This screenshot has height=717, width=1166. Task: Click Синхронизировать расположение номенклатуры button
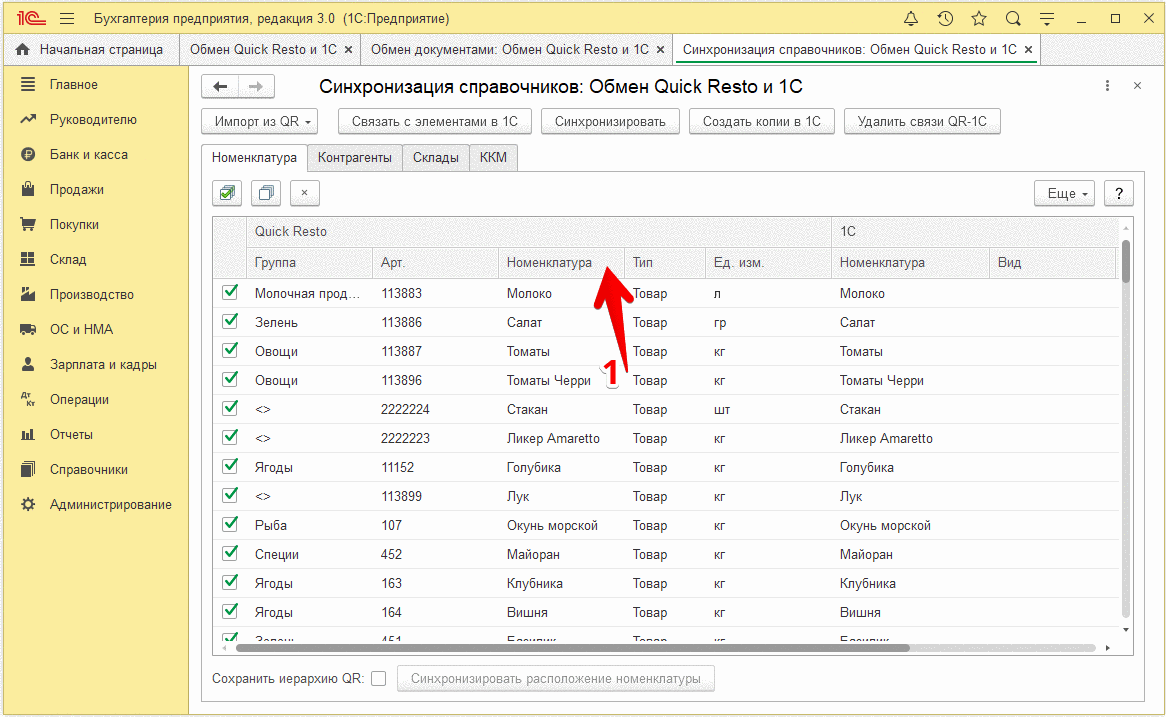(555, 678)
